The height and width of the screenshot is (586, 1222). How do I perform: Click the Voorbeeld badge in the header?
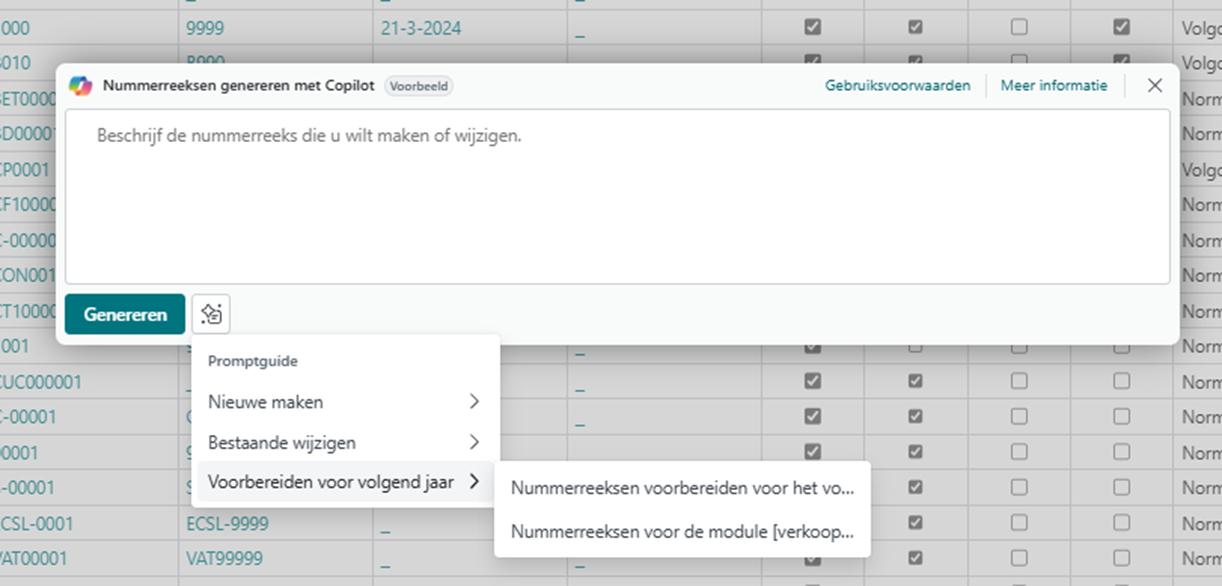(x=419, y=86)
